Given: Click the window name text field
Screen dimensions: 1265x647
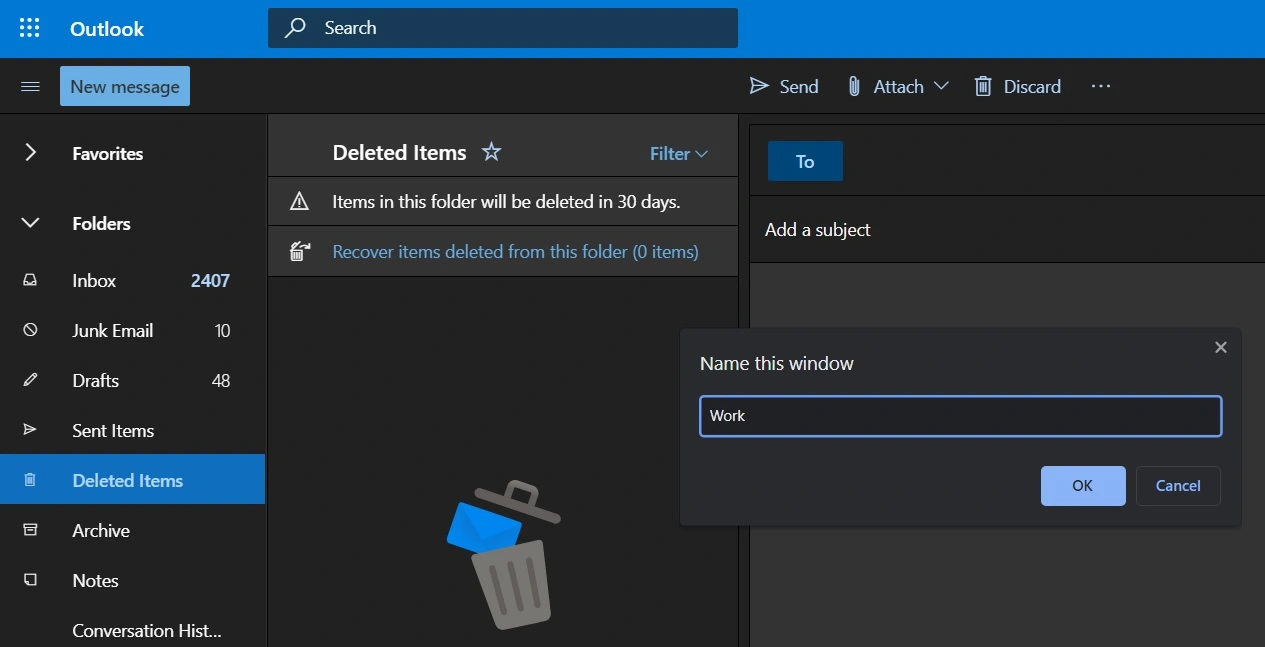Looking at the screenshot, I should (x=960, y=416).
